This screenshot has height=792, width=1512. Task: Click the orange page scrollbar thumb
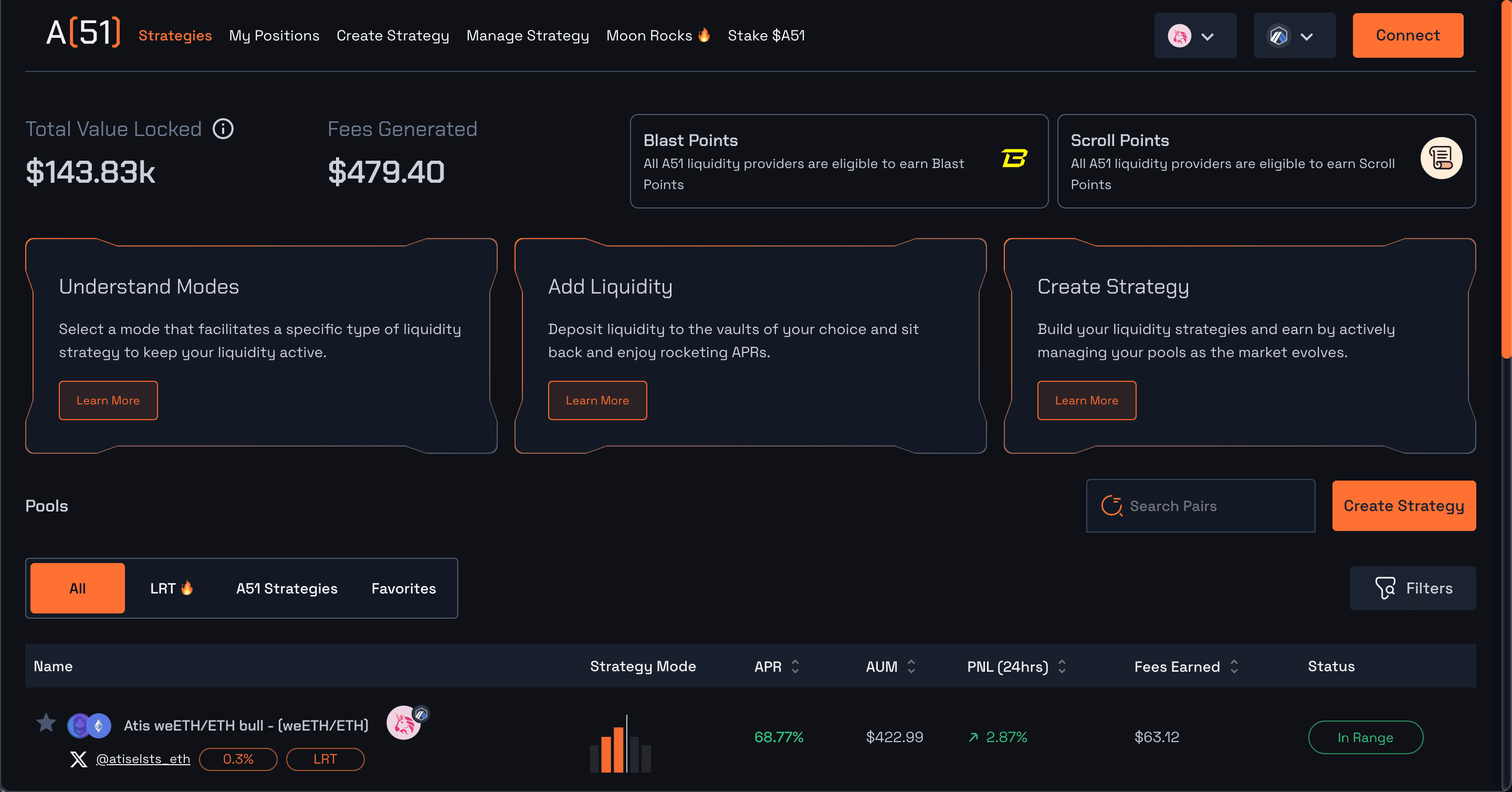coord(1506,179)
